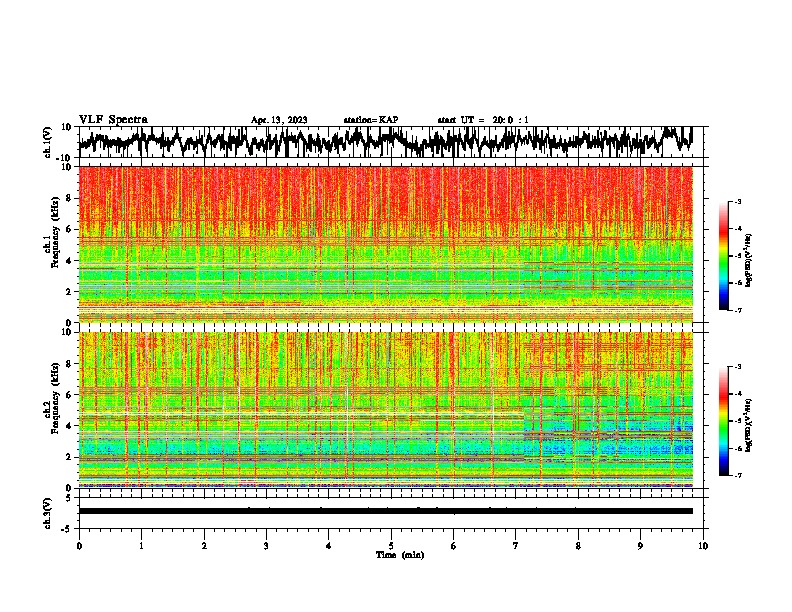Image resolution: width=792 pixels, height=612 pixels.
Task: Click tick label "2" on the time axis
Action: point(204,546)
